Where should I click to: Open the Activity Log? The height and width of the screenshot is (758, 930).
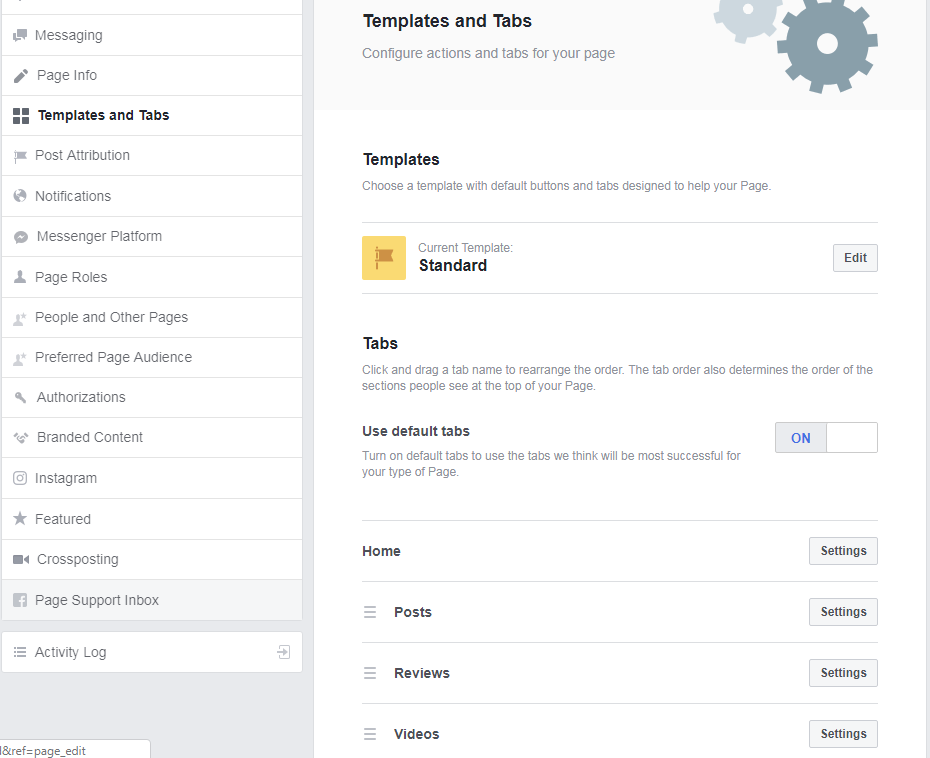152,652
